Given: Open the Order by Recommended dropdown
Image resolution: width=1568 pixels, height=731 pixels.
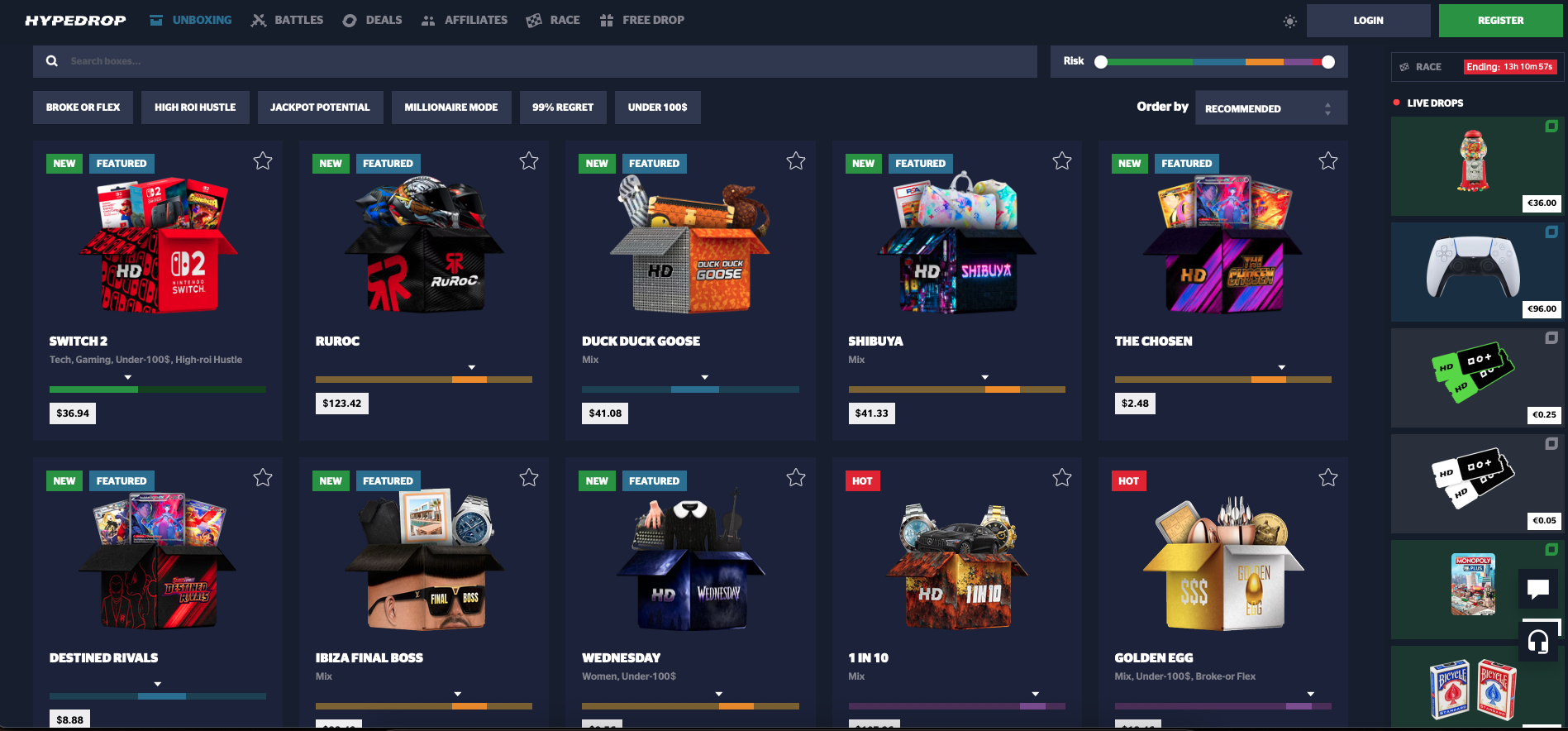Looking at the screenshot, I should coord(1271,108).
